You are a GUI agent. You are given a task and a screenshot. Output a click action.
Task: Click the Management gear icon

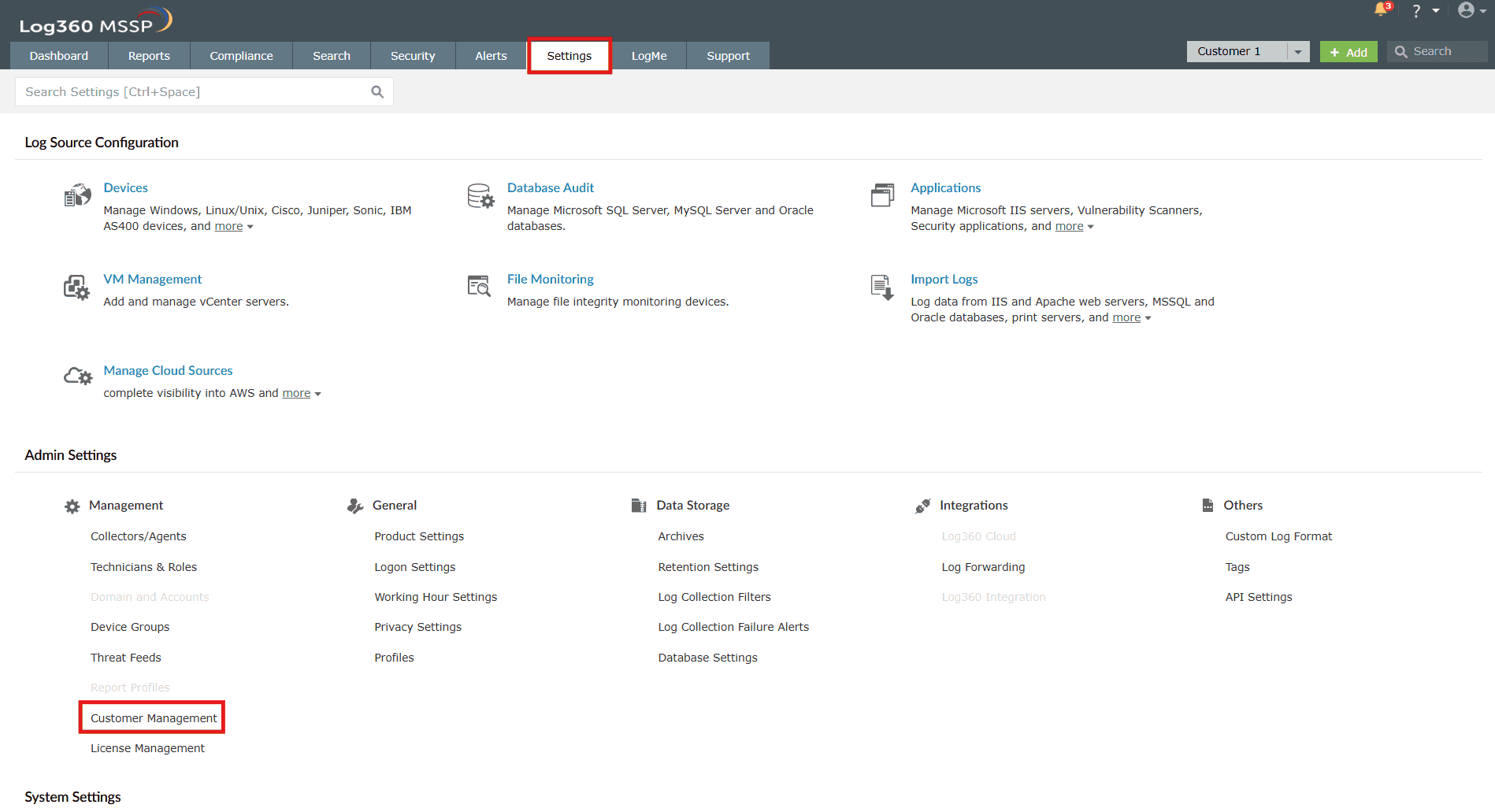point(72,506)
